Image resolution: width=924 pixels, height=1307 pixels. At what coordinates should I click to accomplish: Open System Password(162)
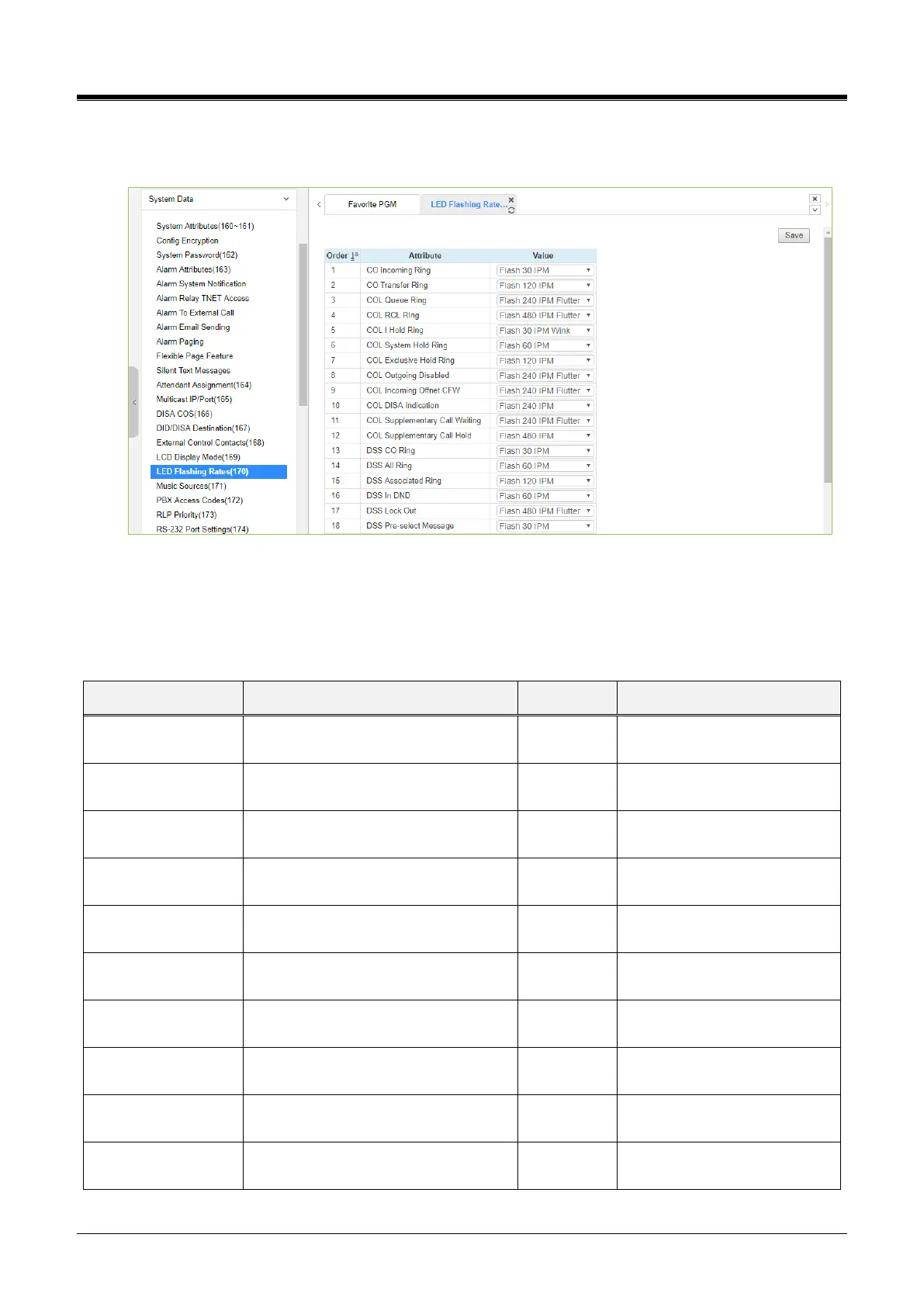click(x=196, y=255)
